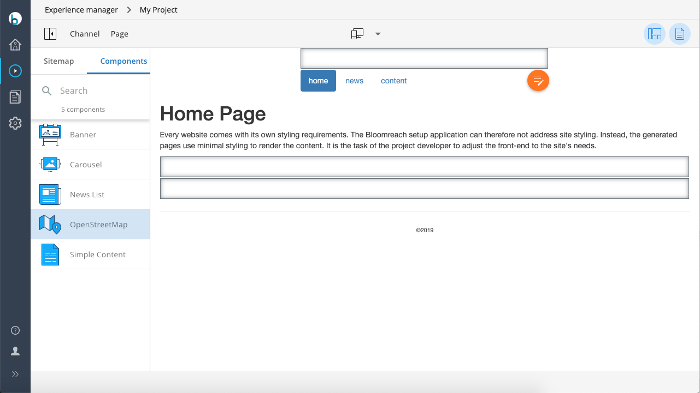The height and width of the screenshot is (393, 700).
Task: Open the Content documents sidebar icon
Action: [x=15, y=97]
